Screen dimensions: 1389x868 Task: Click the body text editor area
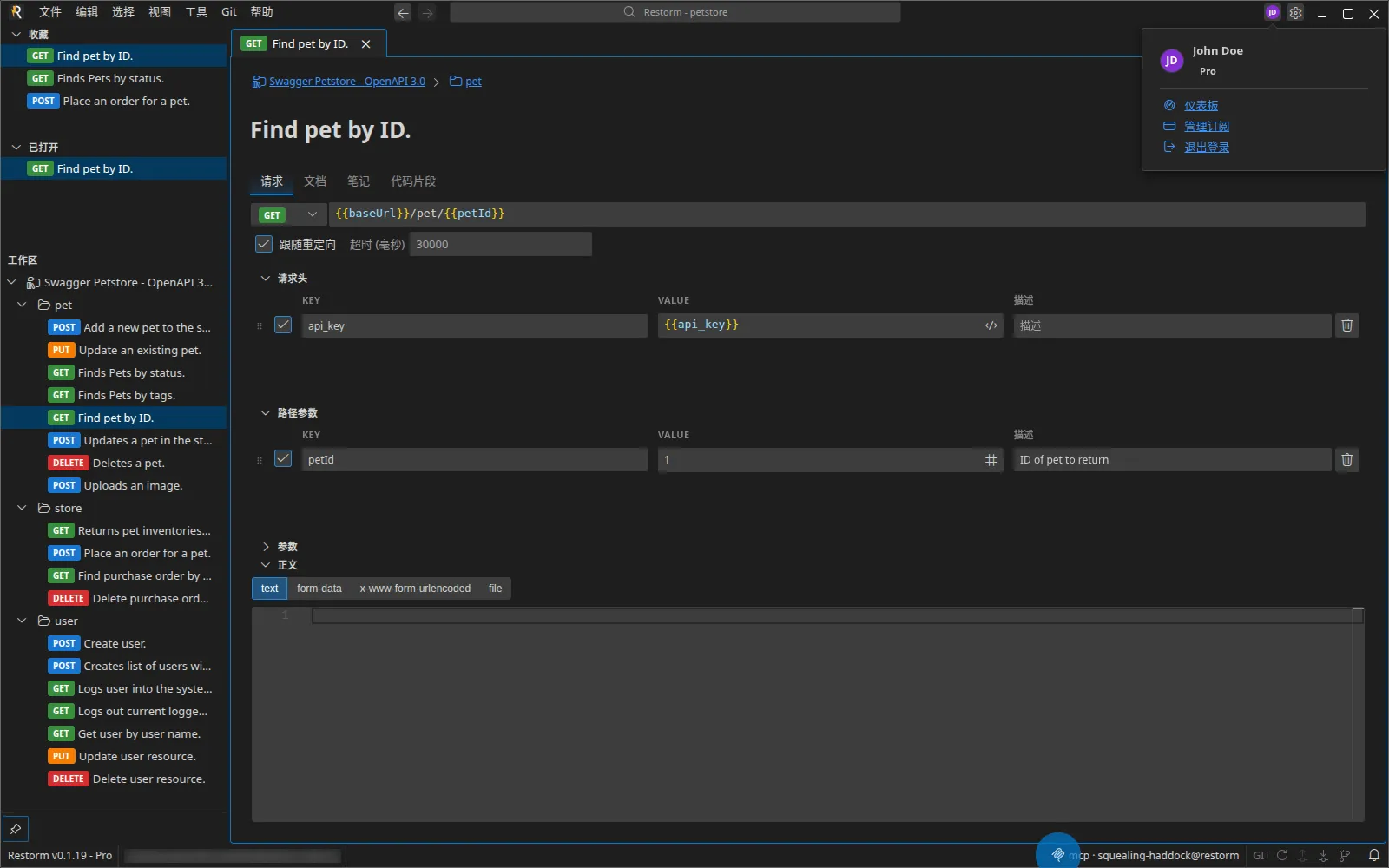tap(807, 713)
